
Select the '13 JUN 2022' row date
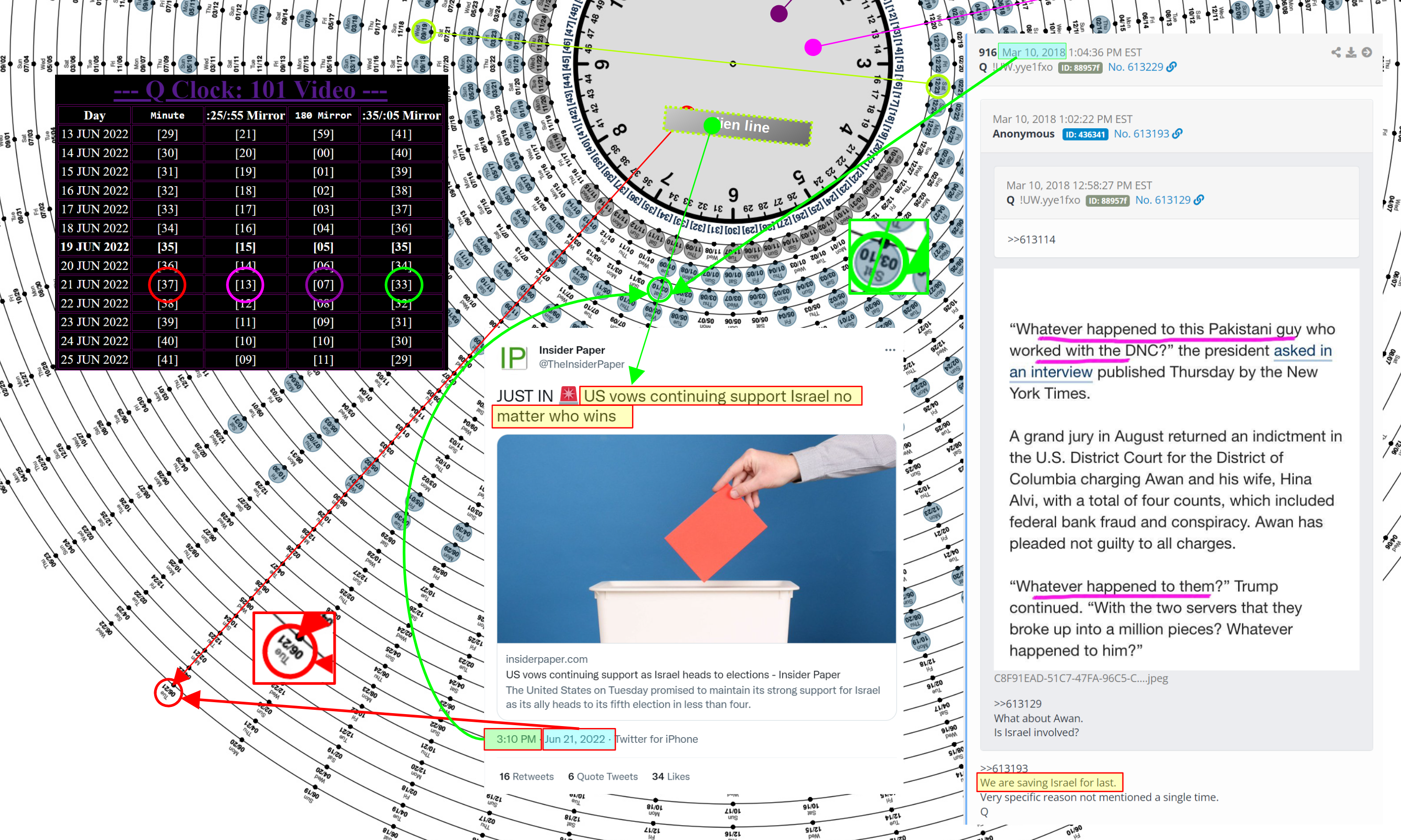pos(94,134)
